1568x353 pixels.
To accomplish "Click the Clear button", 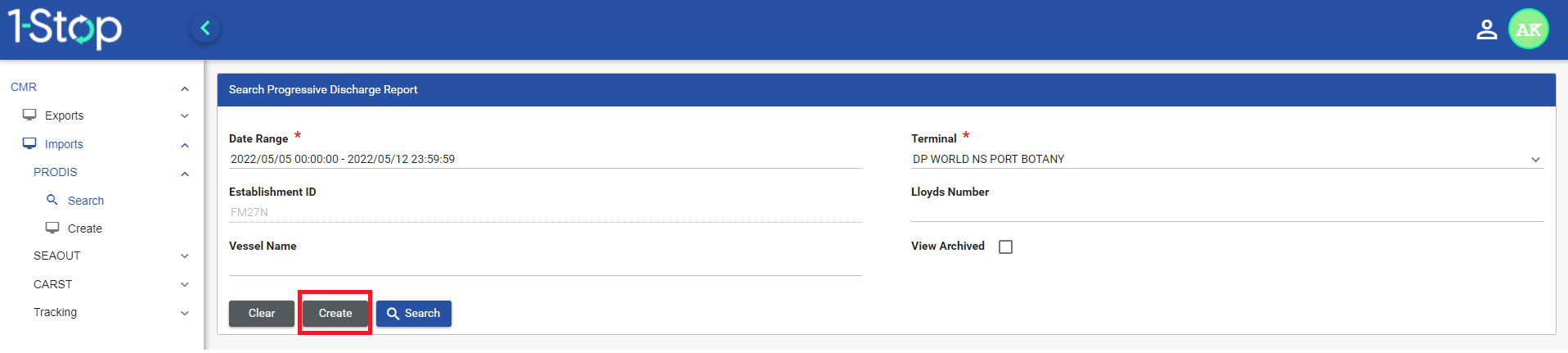I will coord(262,314).
